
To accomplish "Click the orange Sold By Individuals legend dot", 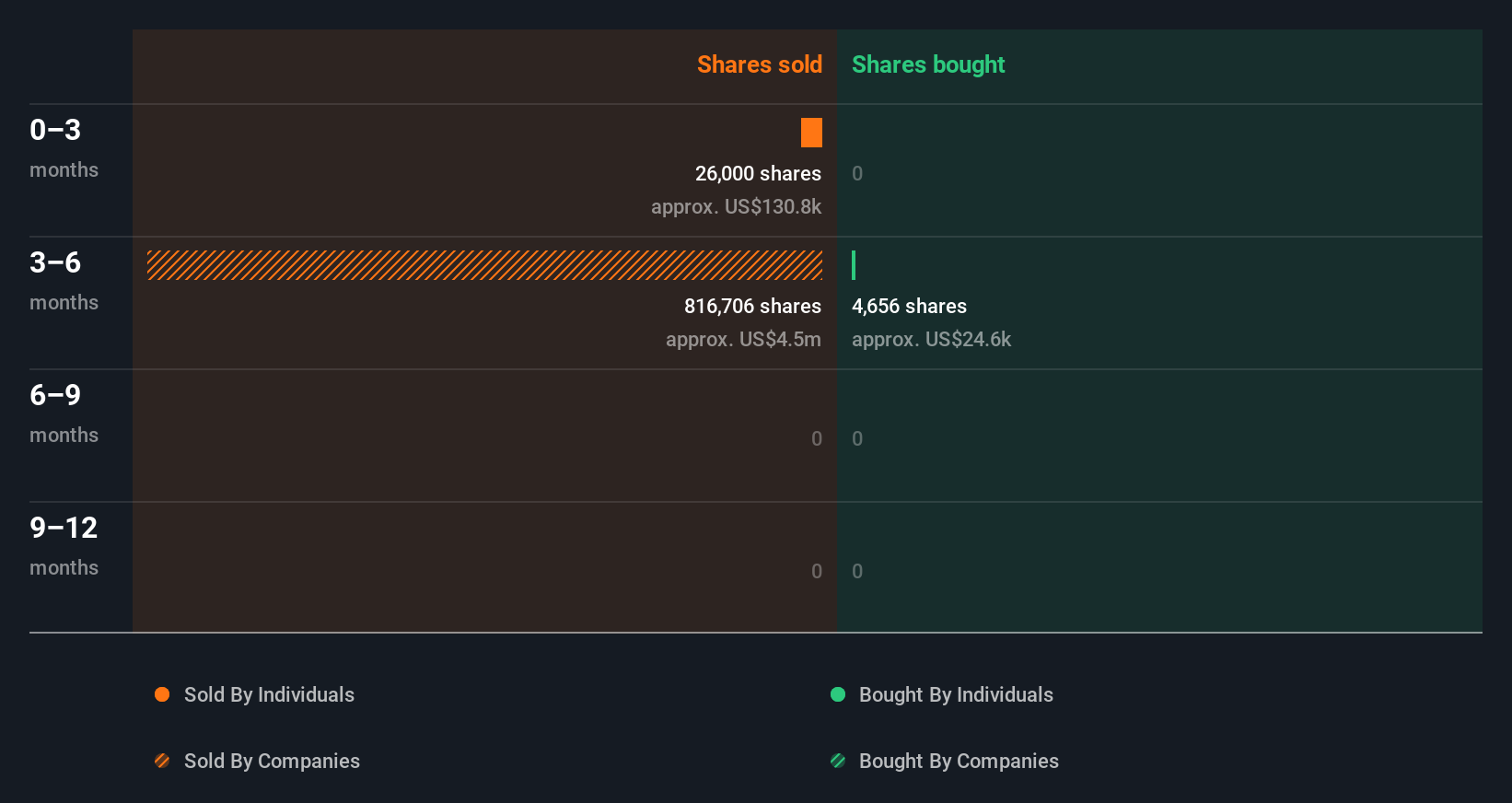I will pos(162,694).
